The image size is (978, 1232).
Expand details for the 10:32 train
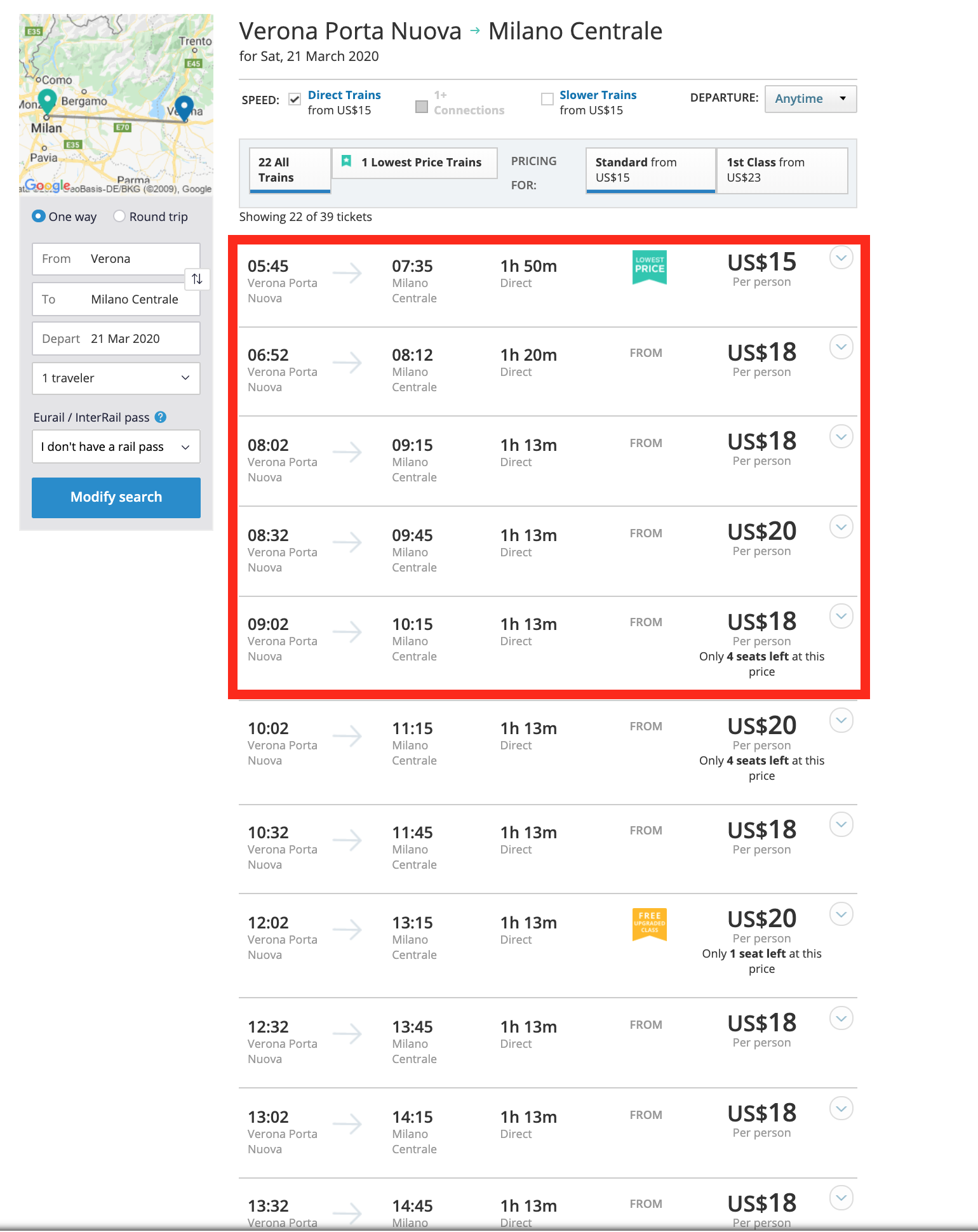[841, 824]
